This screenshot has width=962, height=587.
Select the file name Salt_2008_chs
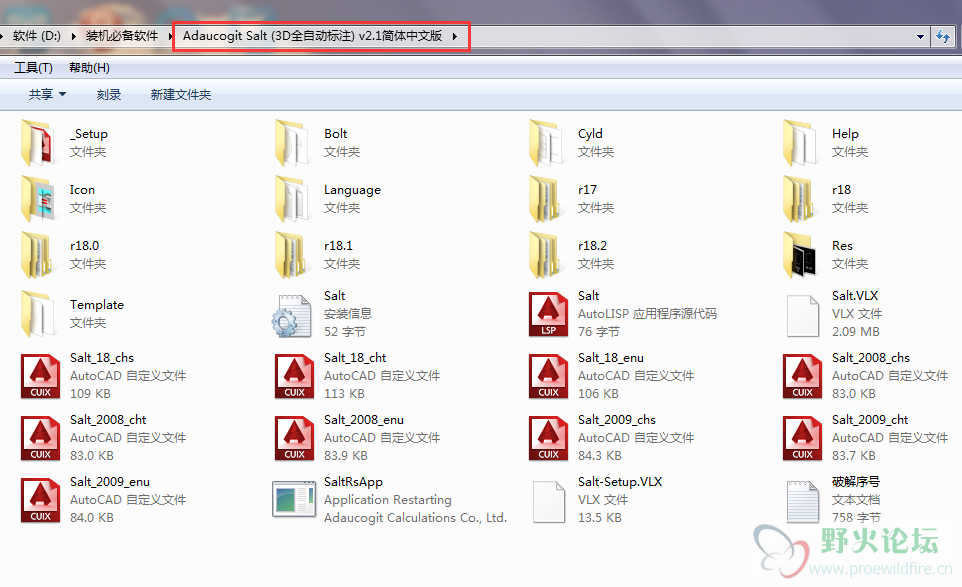pyautogui.click(x=871, y=358)
